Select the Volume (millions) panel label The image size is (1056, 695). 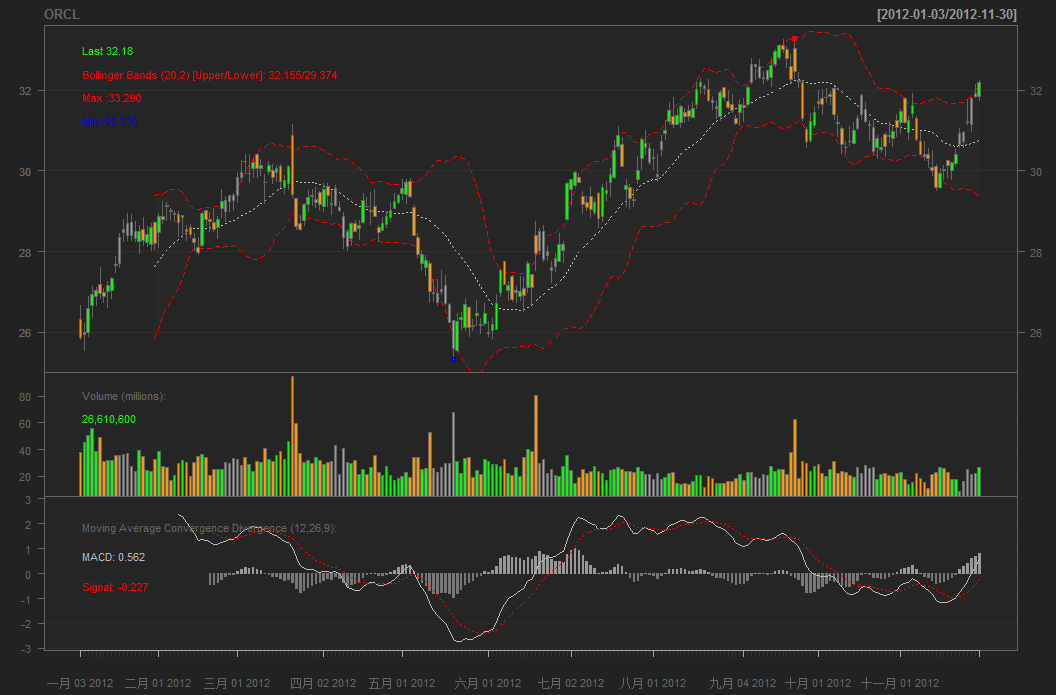[123, 397]
